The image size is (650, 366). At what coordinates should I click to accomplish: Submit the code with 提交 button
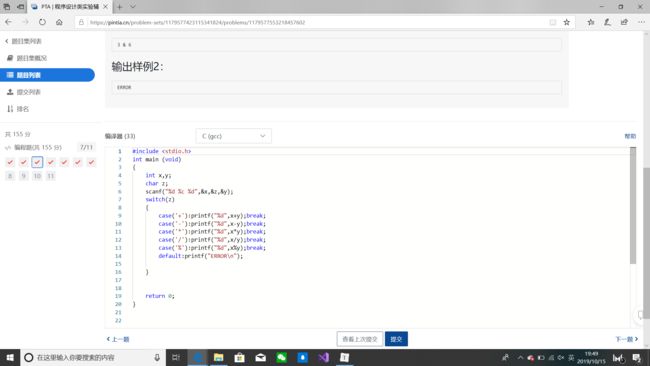[396, 339]
